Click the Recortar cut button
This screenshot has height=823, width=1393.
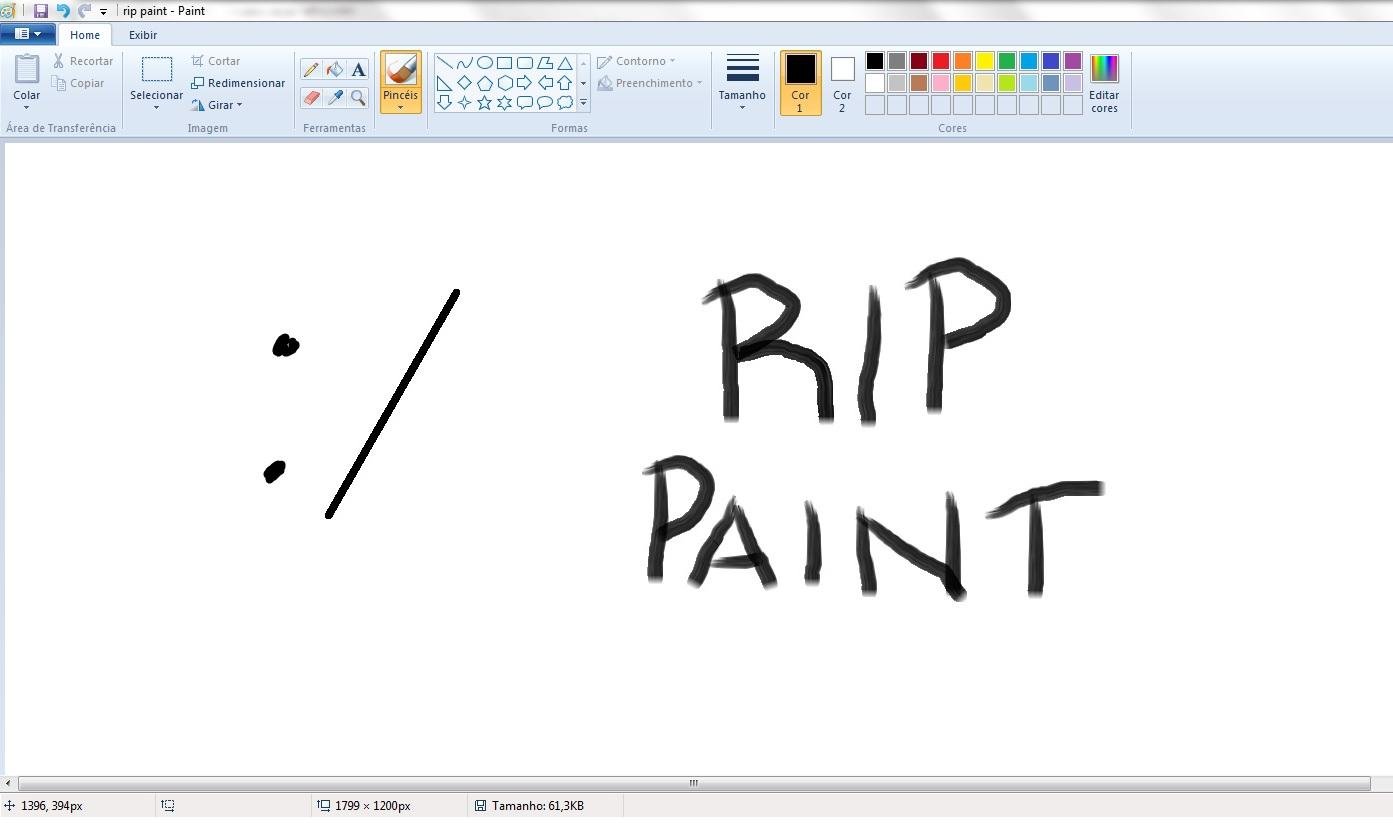click(x=83, y=61)
